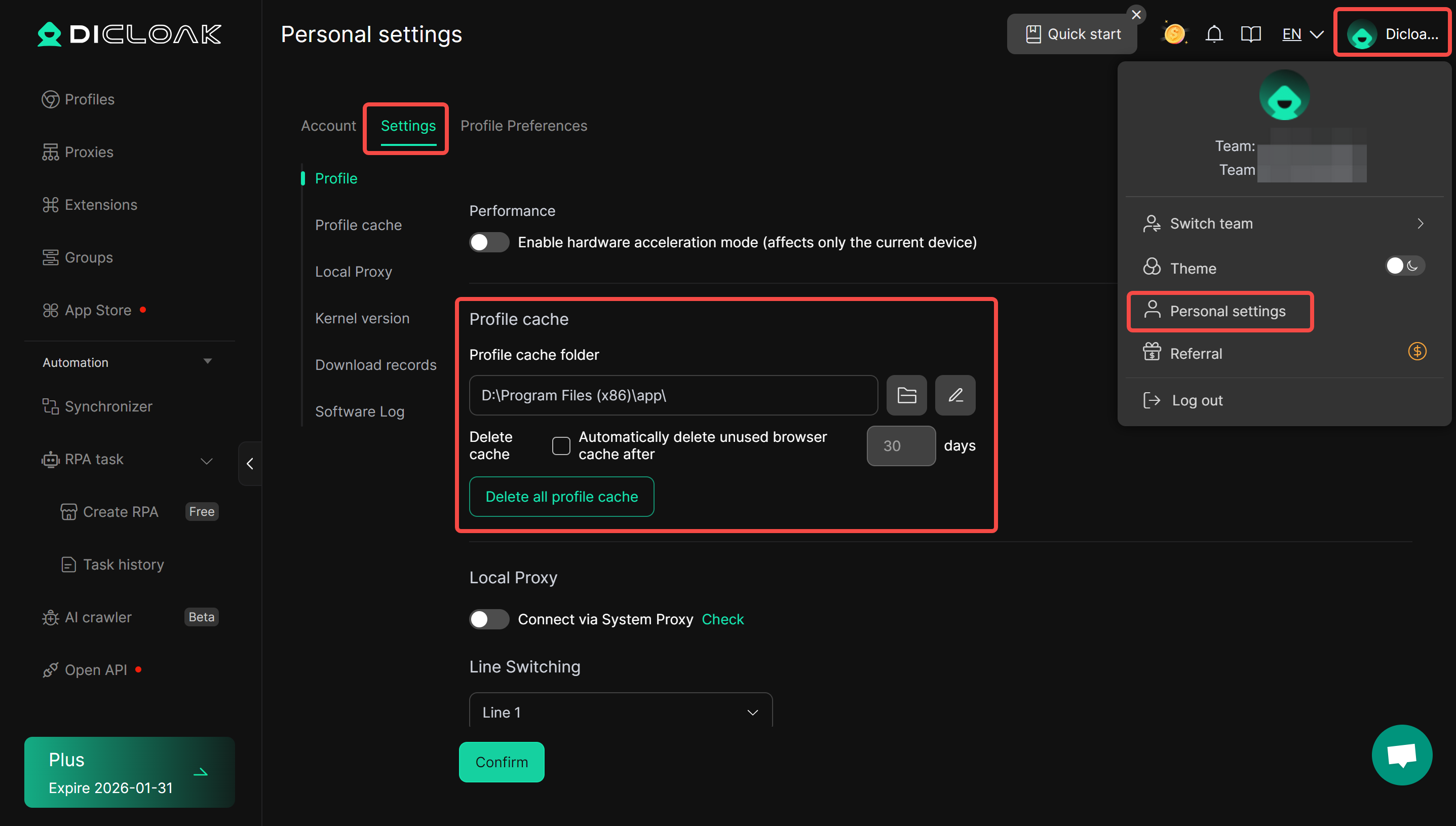Image resolution: width=1456 pixels, height=826 pixels.
Task: Open the Proxies sidebar section
Action: coord(78,152)
